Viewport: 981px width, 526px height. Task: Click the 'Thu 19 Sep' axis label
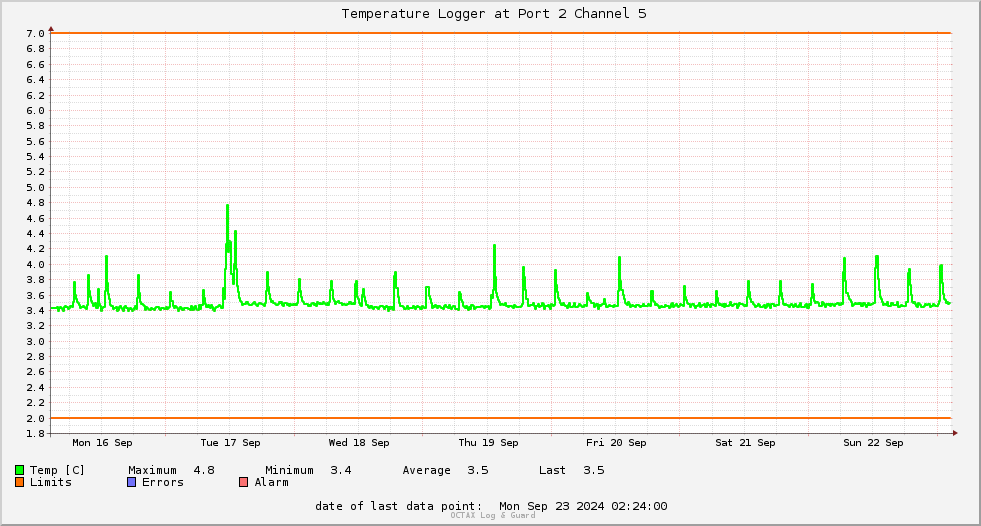coord(488,443)
